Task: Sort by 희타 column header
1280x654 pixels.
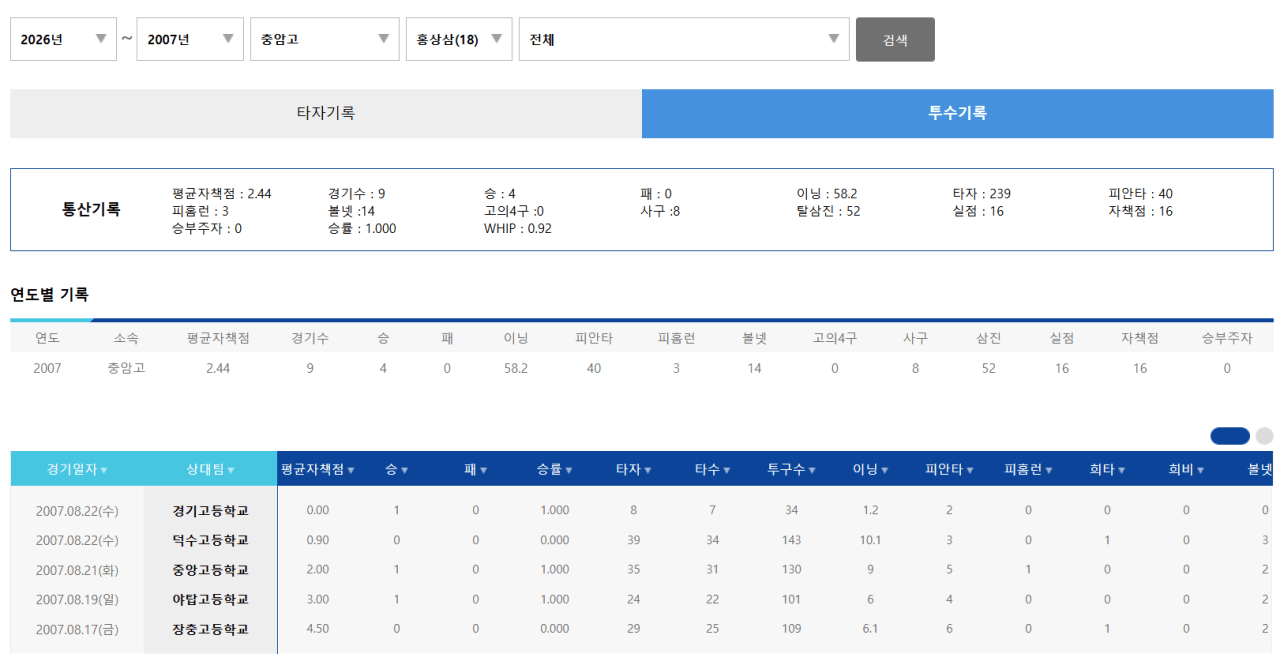Action: [1108, 469]
